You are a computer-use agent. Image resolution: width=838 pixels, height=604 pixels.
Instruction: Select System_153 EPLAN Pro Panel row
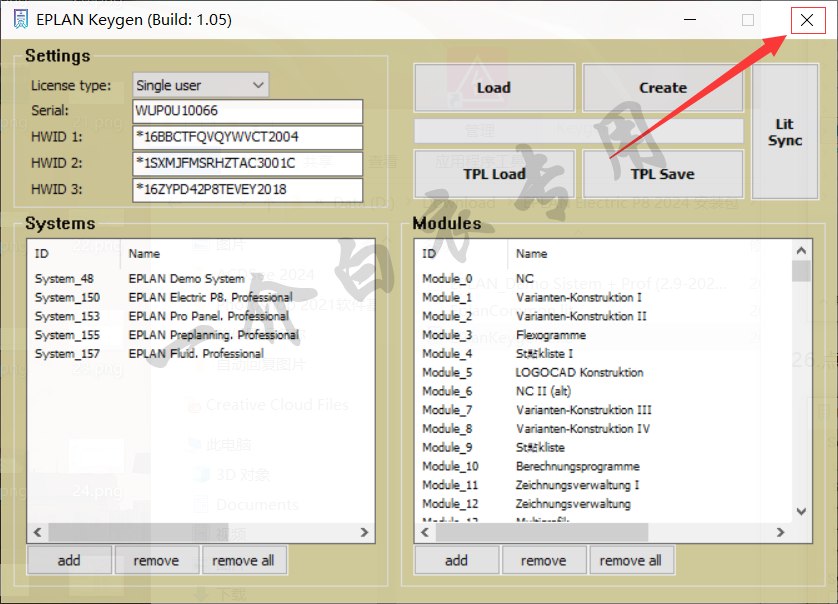[x=201, y=316]
